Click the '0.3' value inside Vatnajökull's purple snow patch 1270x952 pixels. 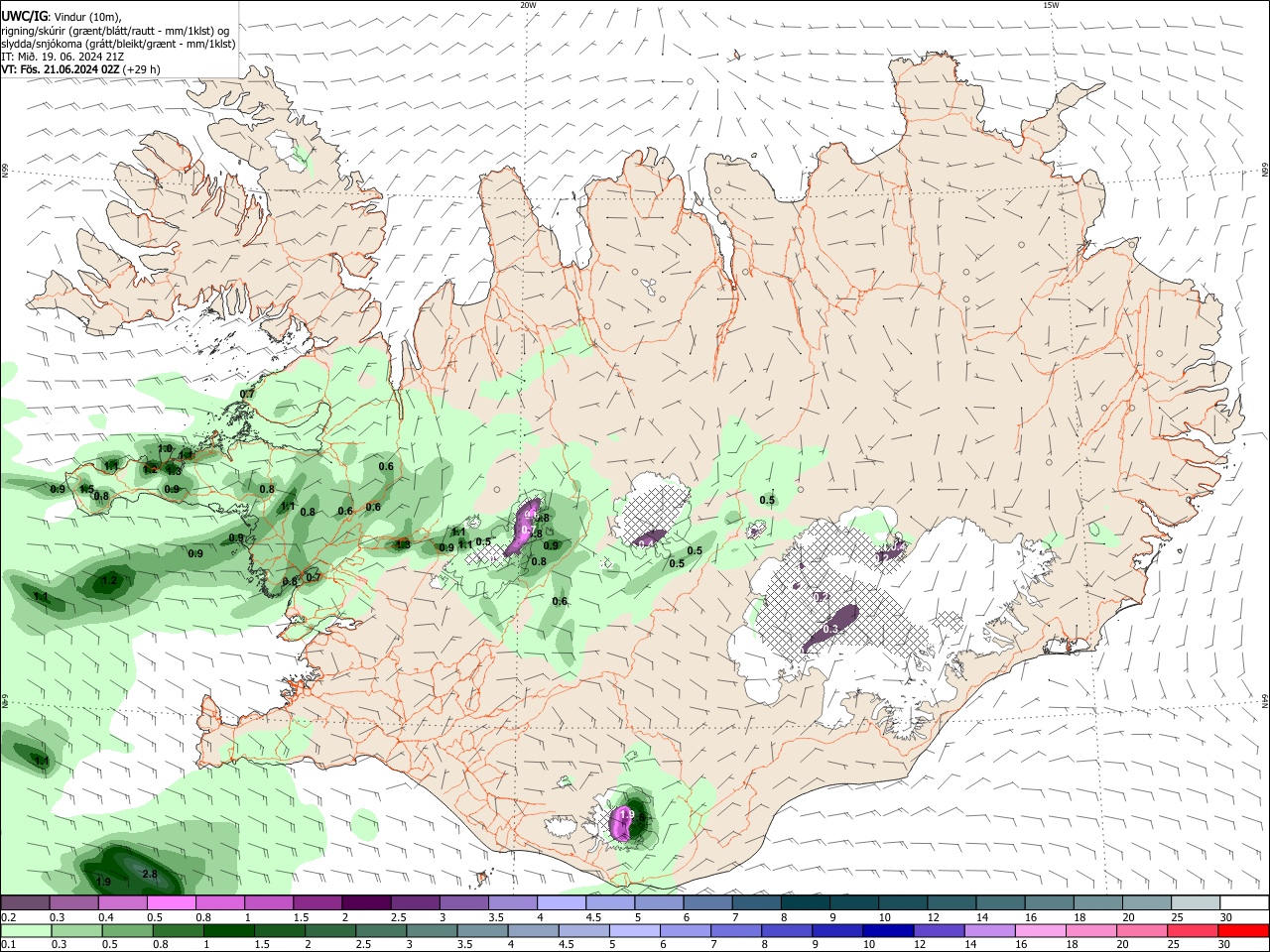coord(831,629)
